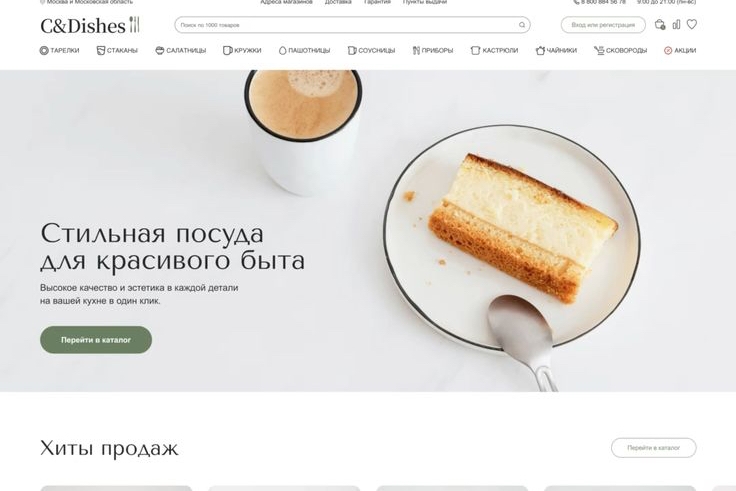This screenshot has height=491, width=736.
Task: Open the Салатницы category icon
Action: (x=160, y=50)
